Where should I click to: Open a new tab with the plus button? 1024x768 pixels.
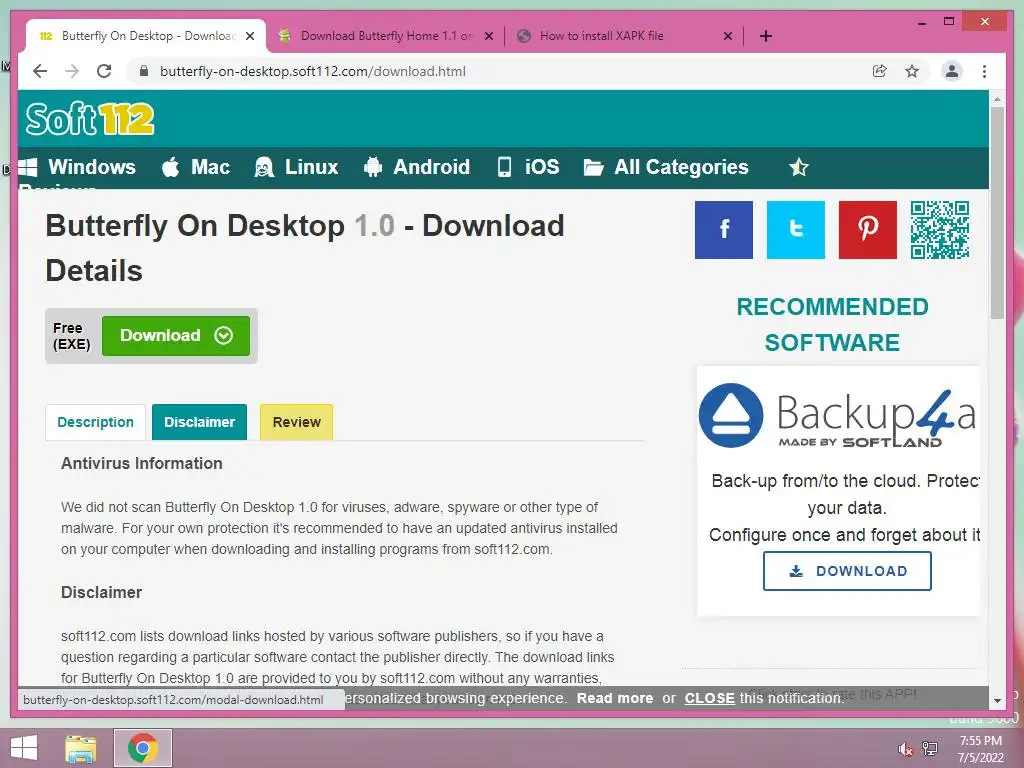[x=766, y=36]
